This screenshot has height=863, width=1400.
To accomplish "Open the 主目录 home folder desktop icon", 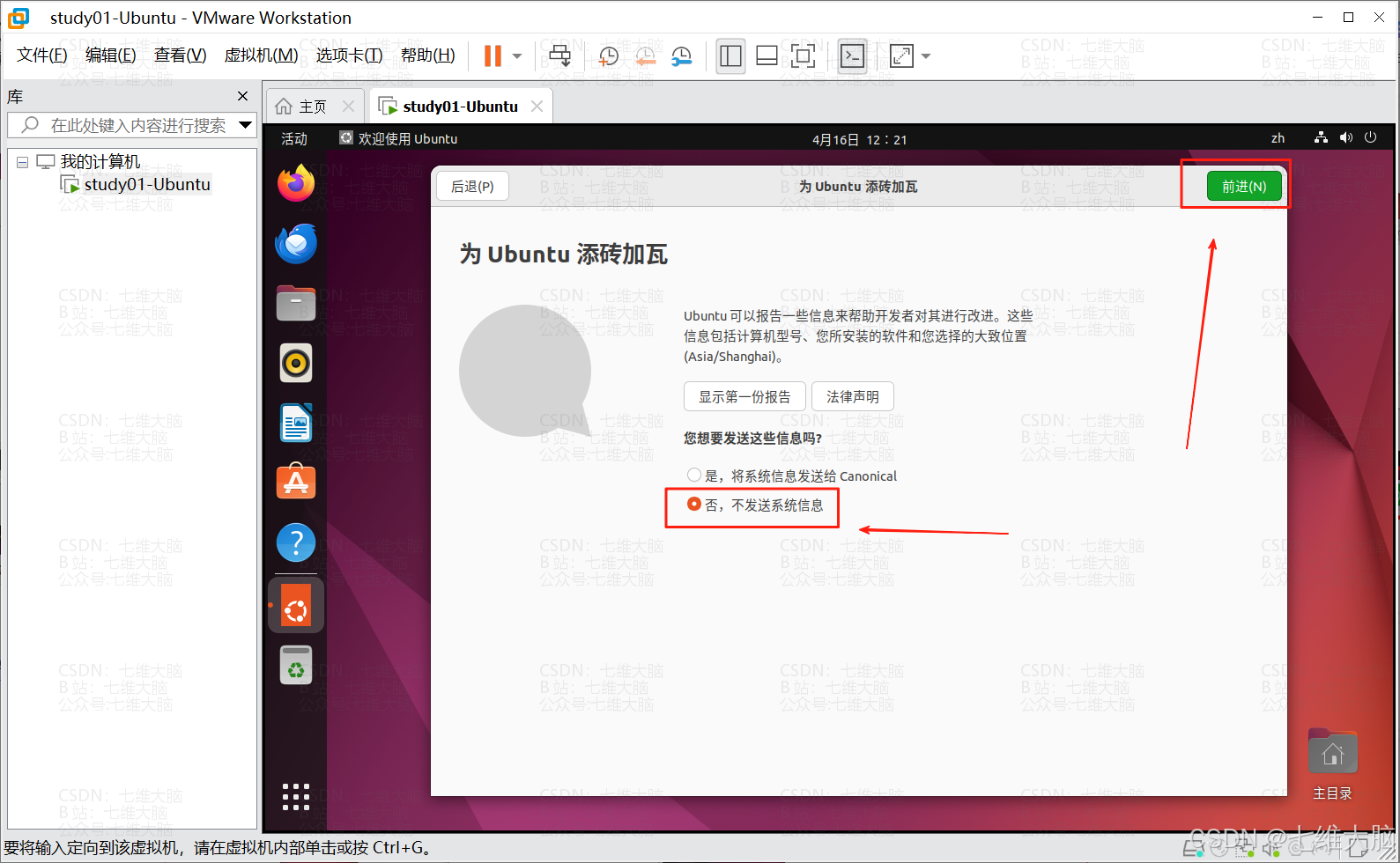I will click(1332, 763).
